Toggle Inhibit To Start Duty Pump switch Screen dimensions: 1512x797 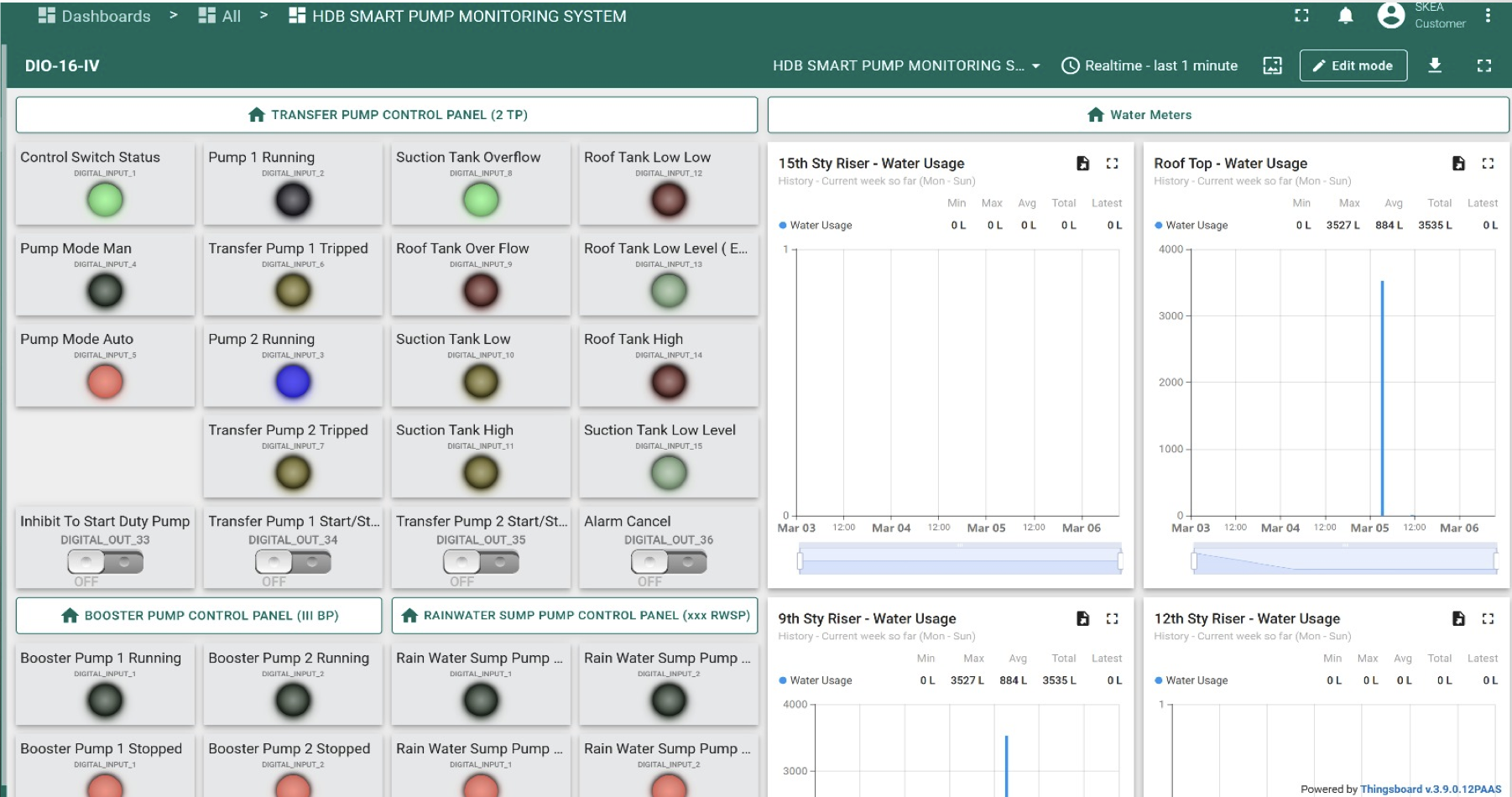point(105,561)
